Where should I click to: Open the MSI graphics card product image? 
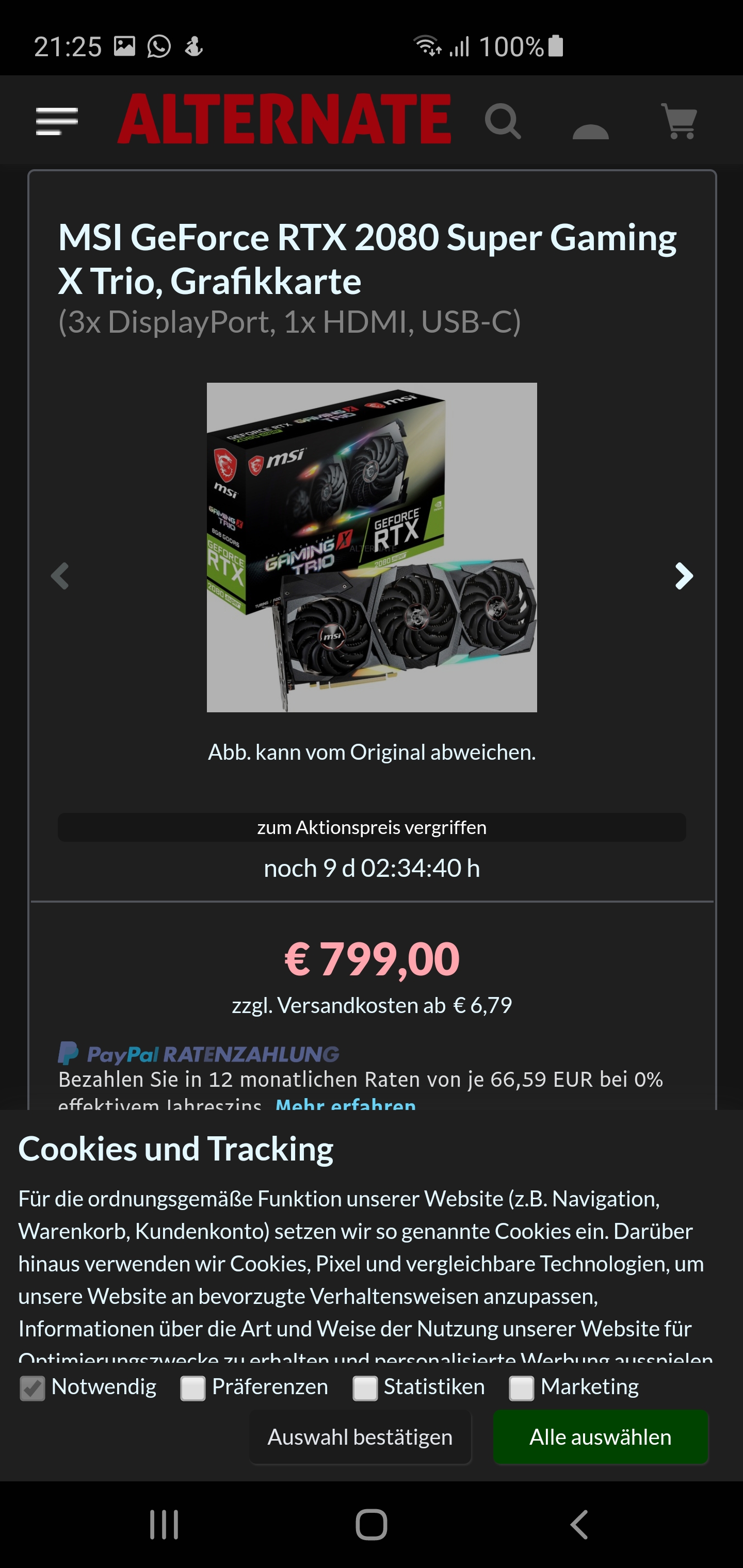click(x=372, y=547)
